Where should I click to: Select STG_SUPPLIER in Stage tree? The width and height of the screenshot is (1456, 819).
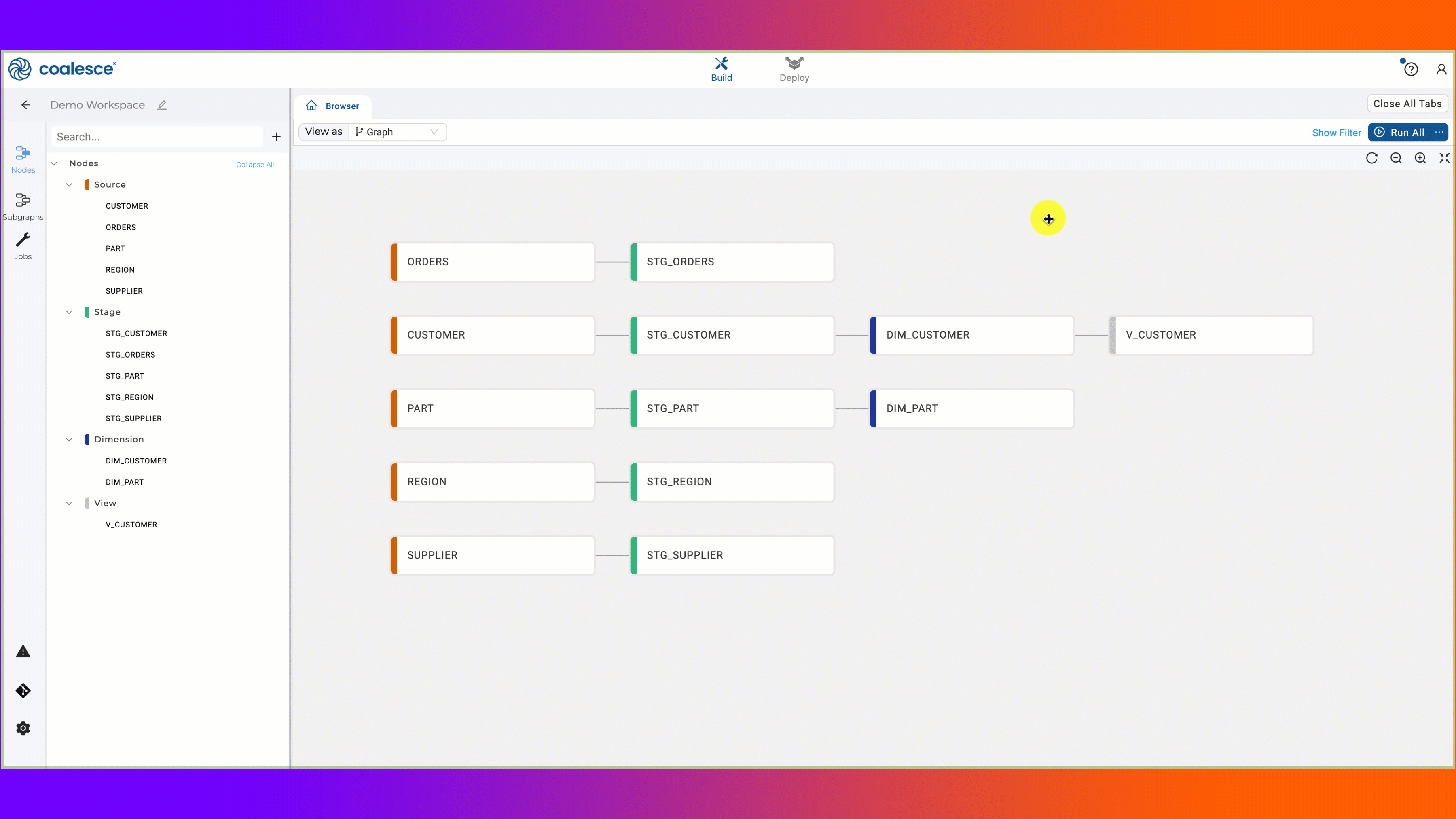point(133,418)
